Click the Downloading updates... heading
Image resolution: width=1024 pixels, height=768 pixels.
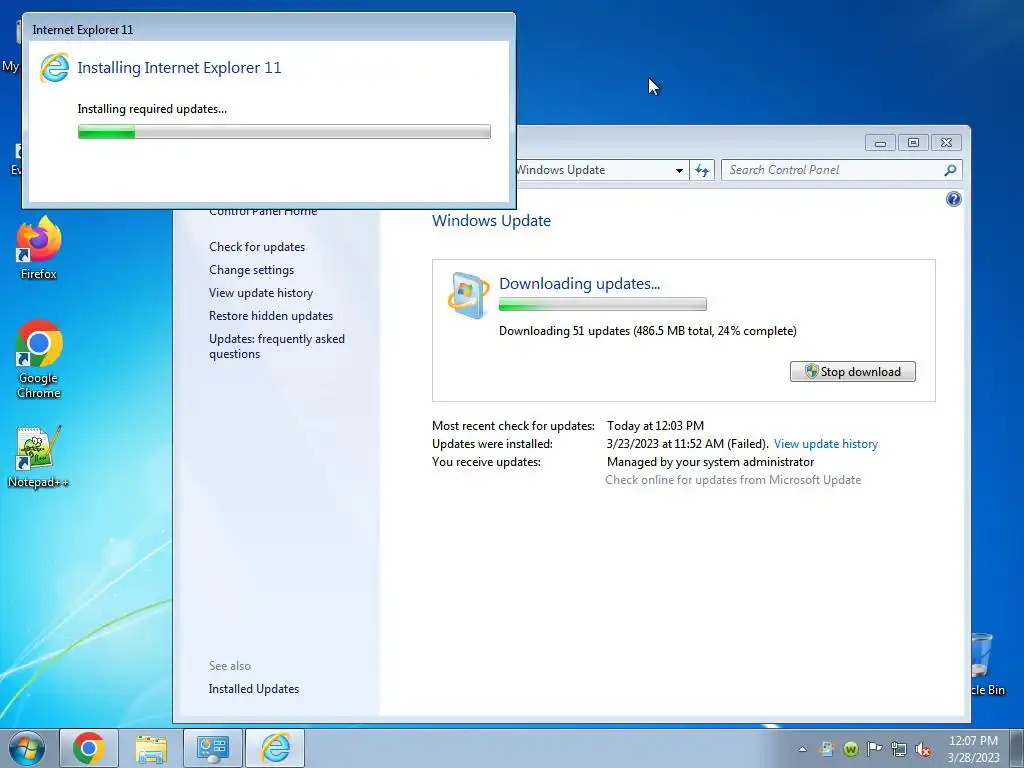(579, 283)
